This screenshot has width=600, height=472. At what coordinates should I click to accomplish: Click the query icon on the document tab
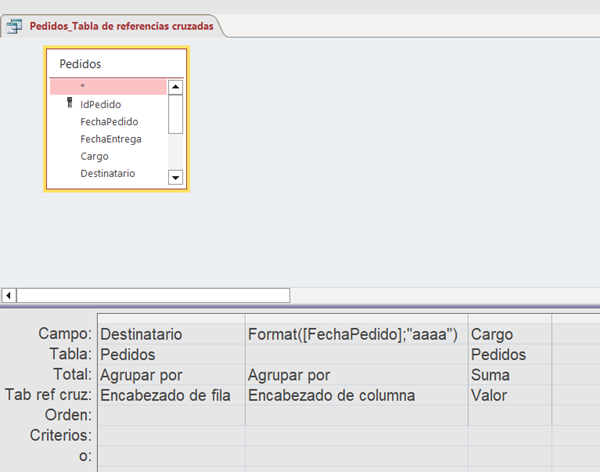[15, 26]
